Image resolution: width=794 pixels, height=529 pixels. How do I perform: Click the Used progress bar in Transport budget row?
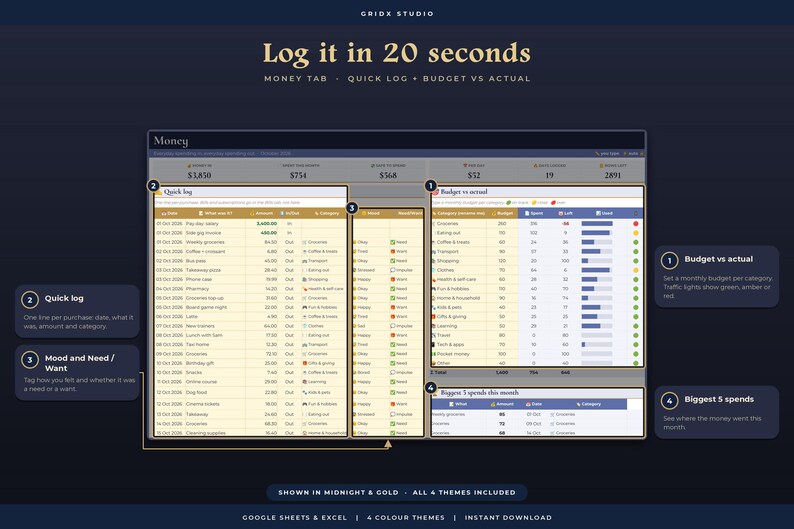pyautogui.click(x=597, y=252)
